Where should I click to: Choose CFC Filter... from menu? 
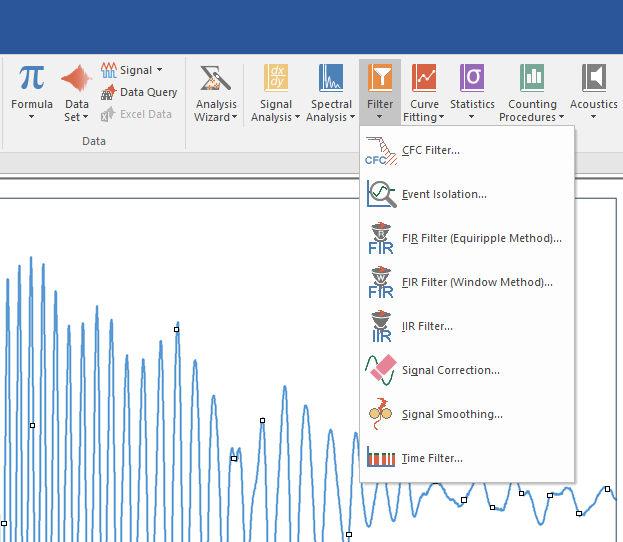pyautogui.click(x=467, y=151)
